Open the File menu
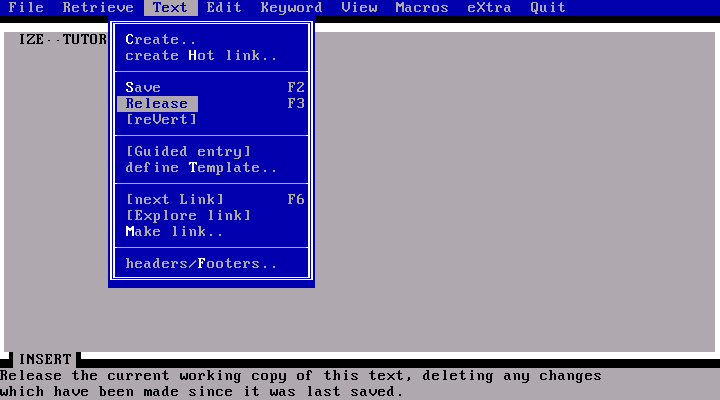The width and height of the screenshot is (720, 400). tap(26, 7)
